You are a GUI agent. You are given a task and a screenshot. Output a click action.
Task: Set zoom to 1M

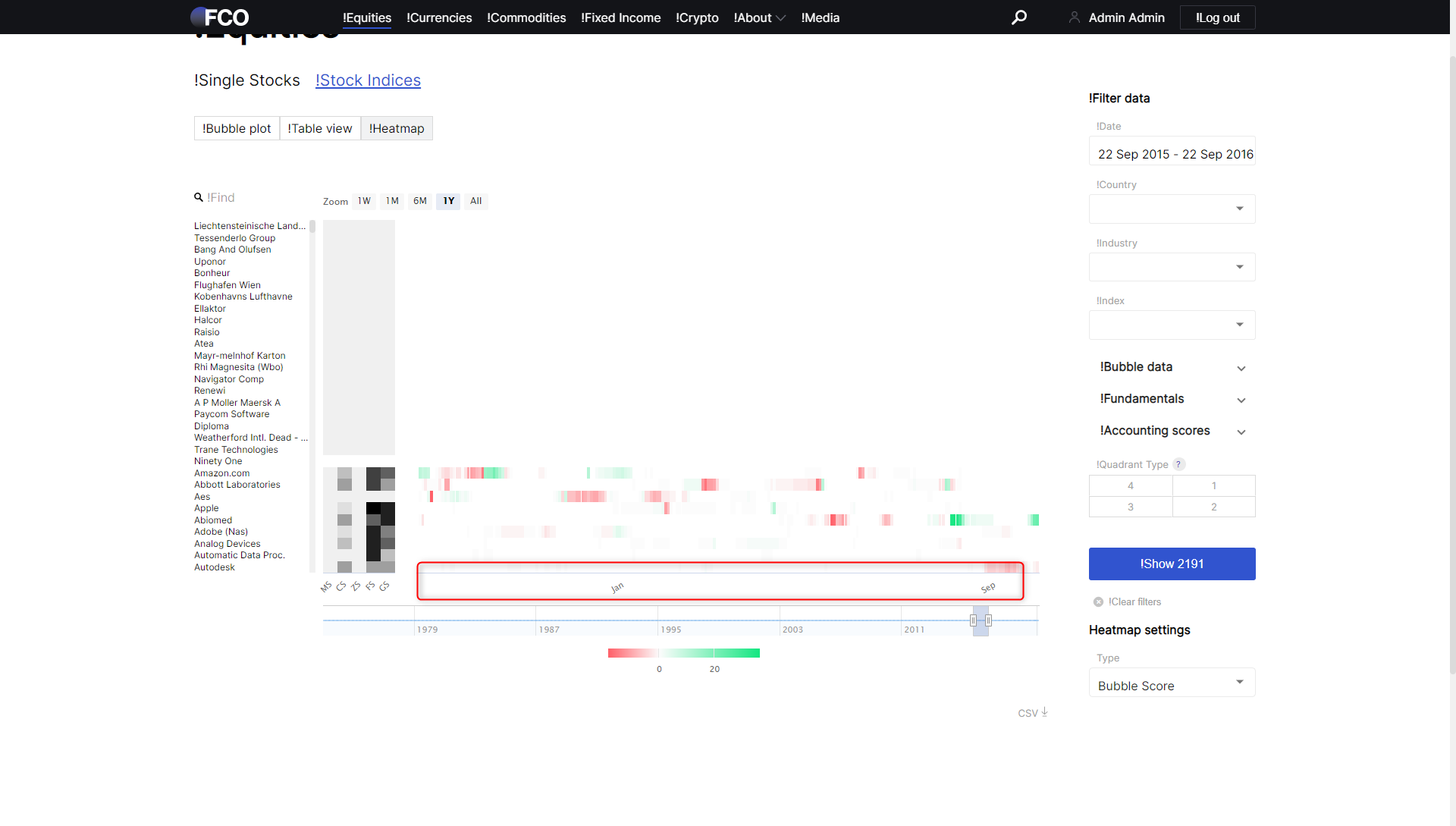click(x=392, y=201)
